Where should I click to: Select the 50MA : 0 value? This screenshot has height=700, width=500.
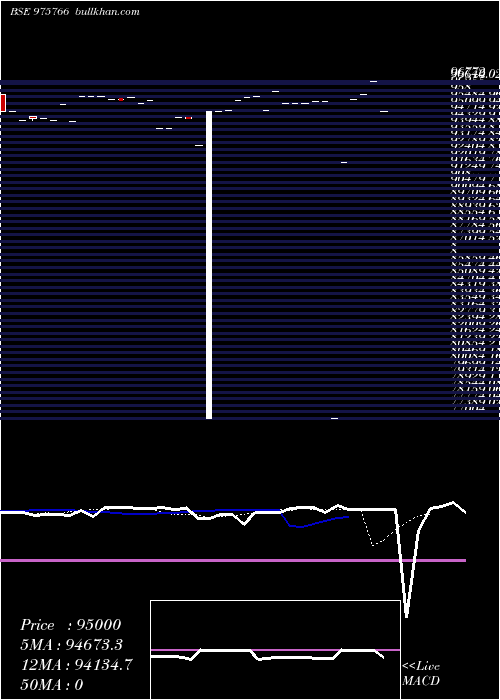(52, 685)
